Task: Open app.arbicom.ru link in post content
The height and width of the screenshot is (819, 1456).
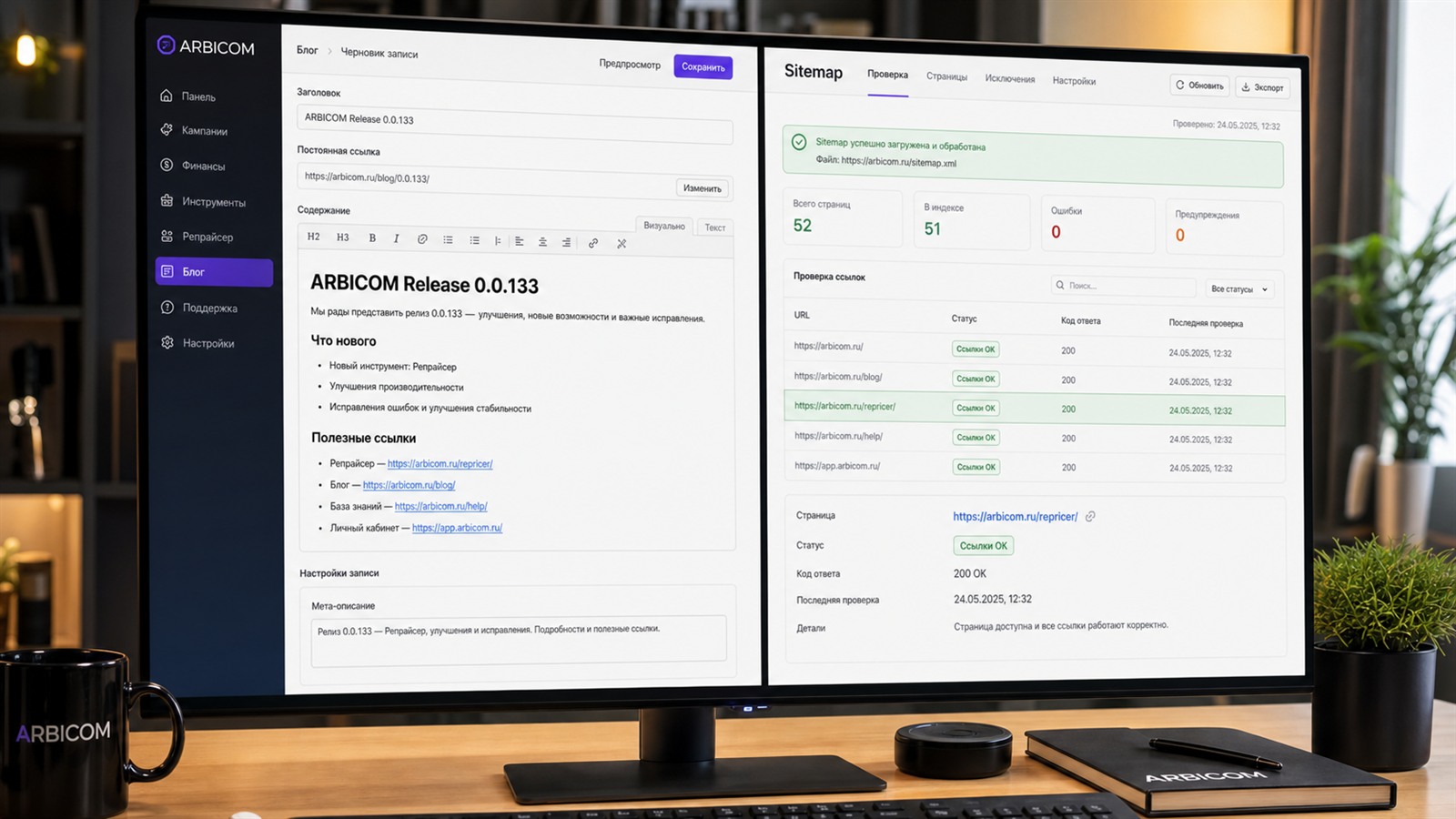Action: [x=457, y=528]
